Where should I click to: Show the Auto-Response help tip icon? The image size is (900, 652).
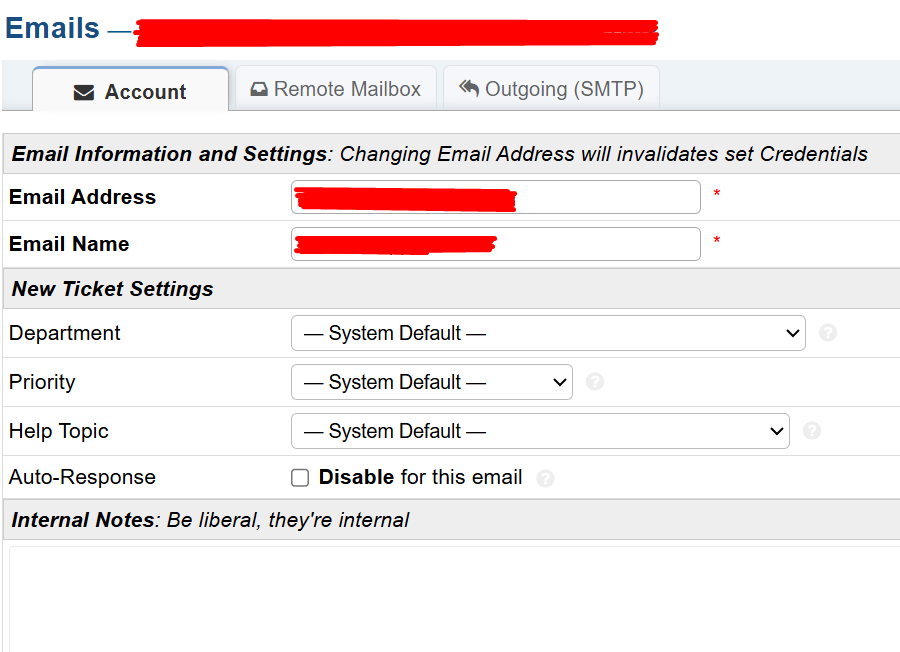(545, 478)
